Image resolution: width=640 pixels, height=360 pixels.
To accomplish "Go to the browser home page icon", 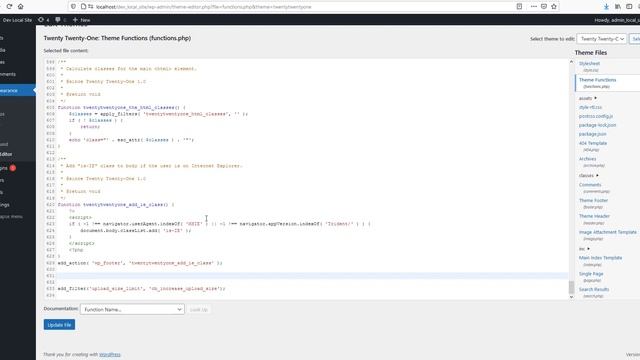I will pyautogui.click(x=20, y=7).
